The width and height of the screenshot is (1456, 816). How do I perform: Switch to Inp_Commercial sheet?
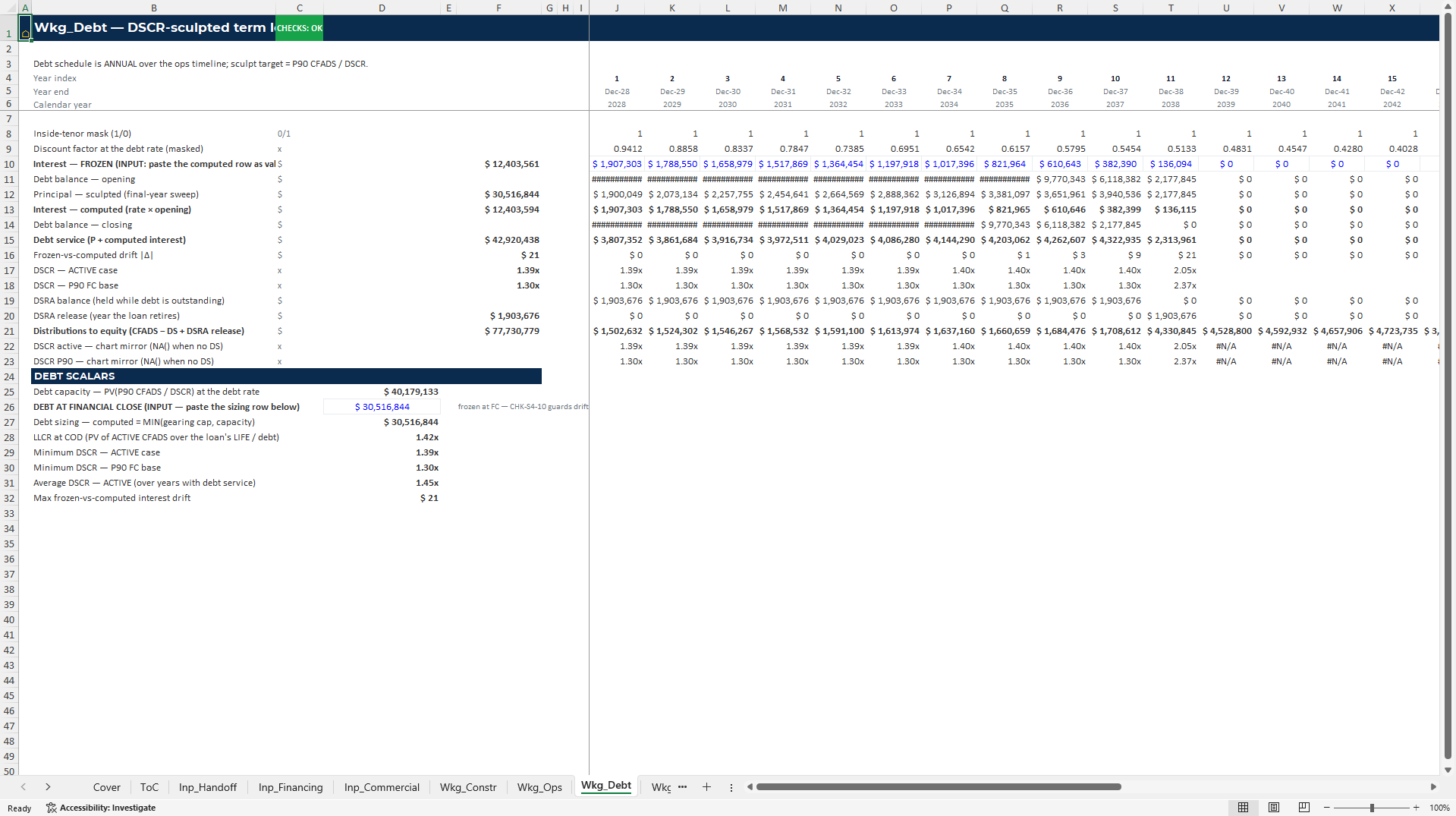click(x=382, y=787)
